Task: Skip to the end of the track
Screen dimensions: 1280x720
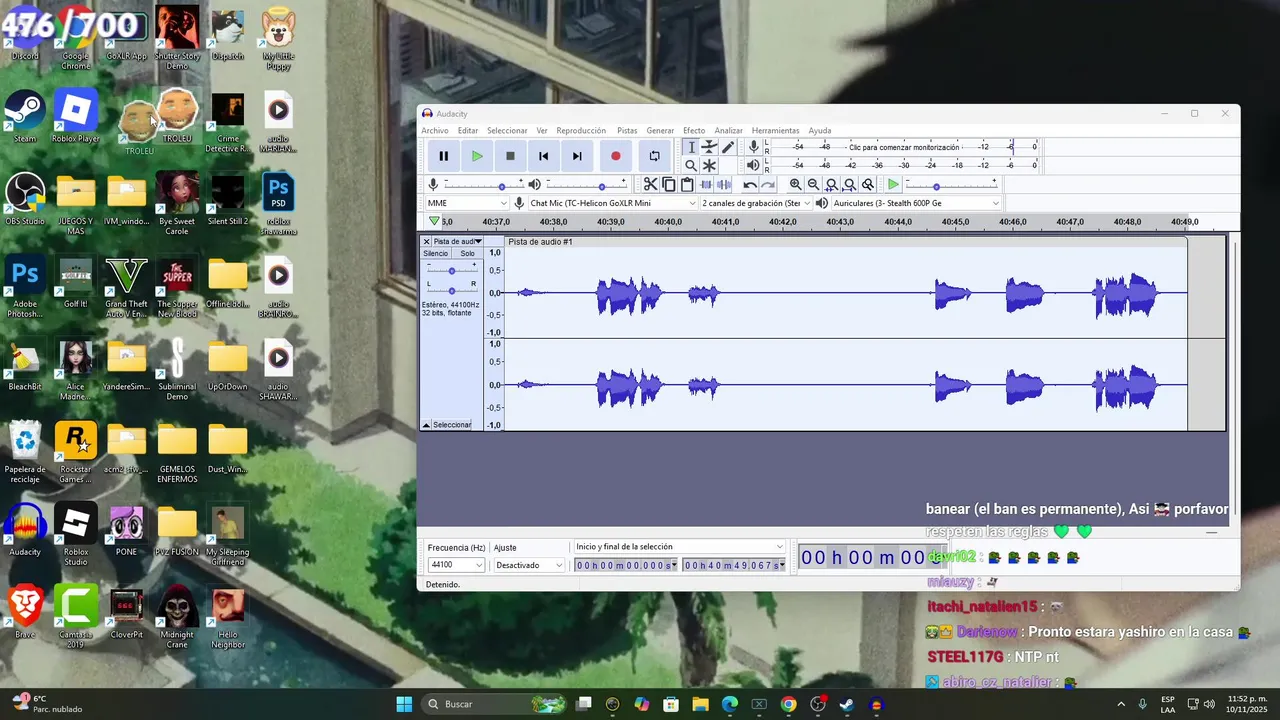Action: (x=577, y=156)
